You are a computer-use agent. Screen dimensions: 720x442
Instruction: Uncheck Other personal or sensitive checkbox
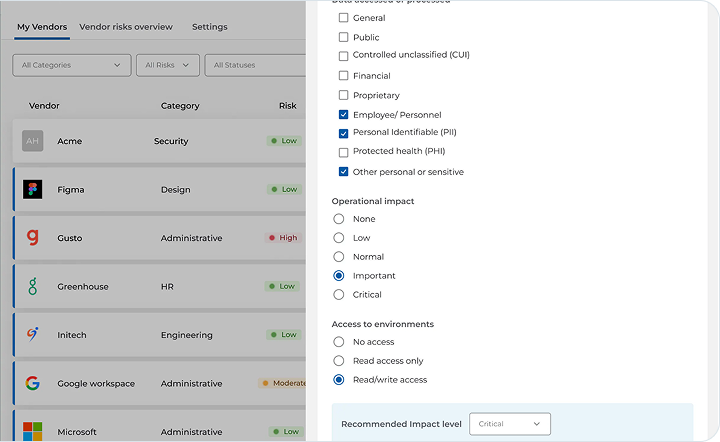coord(343,172)
